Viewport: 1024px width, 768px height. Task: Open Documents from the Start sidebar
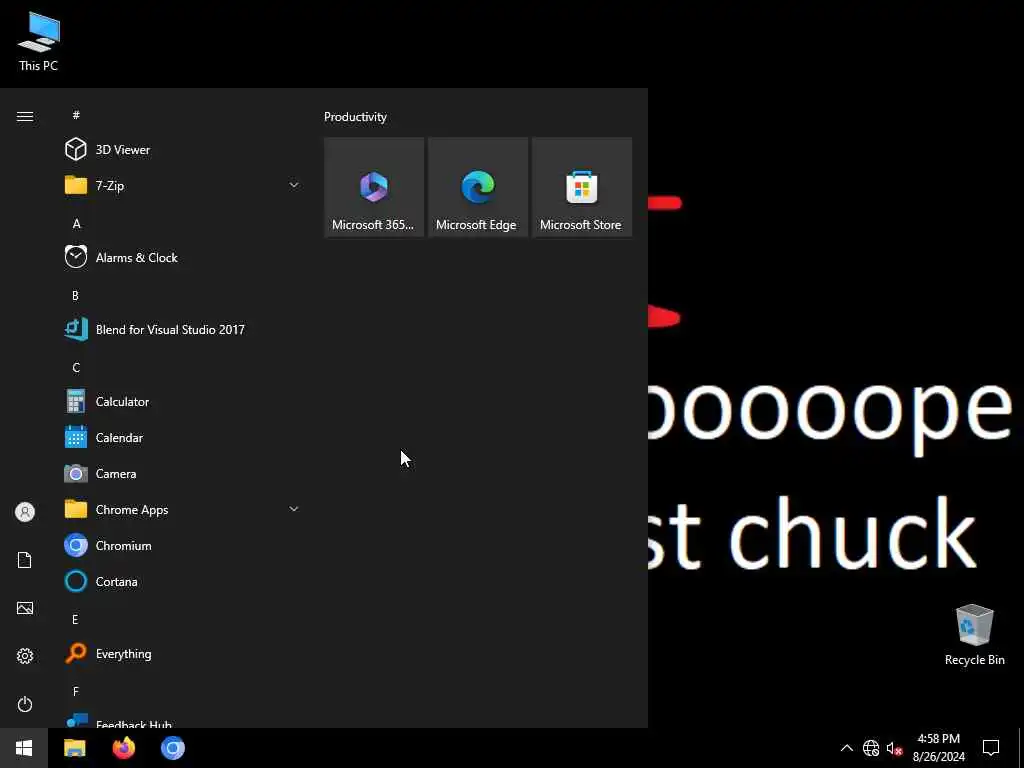click(x=25, y=560)
